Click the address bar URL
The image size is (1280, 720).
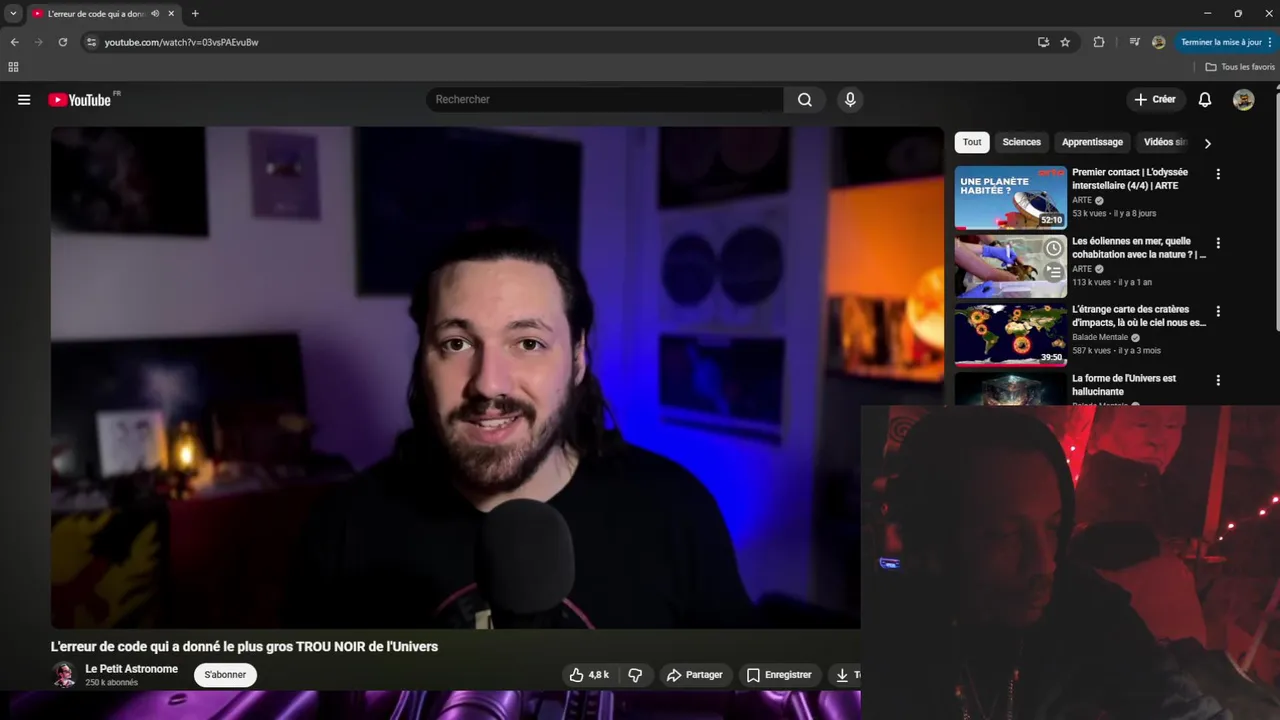181,42
